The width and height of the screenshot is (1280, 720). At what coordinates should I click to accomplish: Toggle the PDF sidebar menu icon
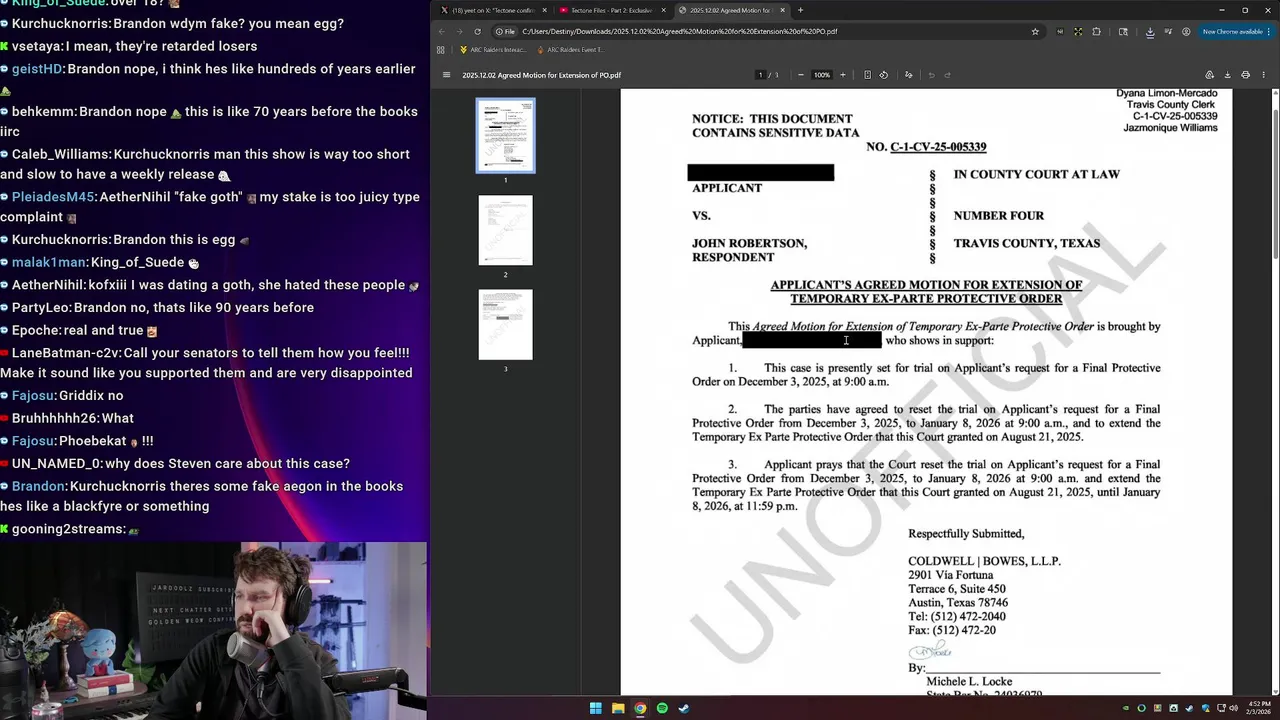pyautogui.click(x=447, y=75)
